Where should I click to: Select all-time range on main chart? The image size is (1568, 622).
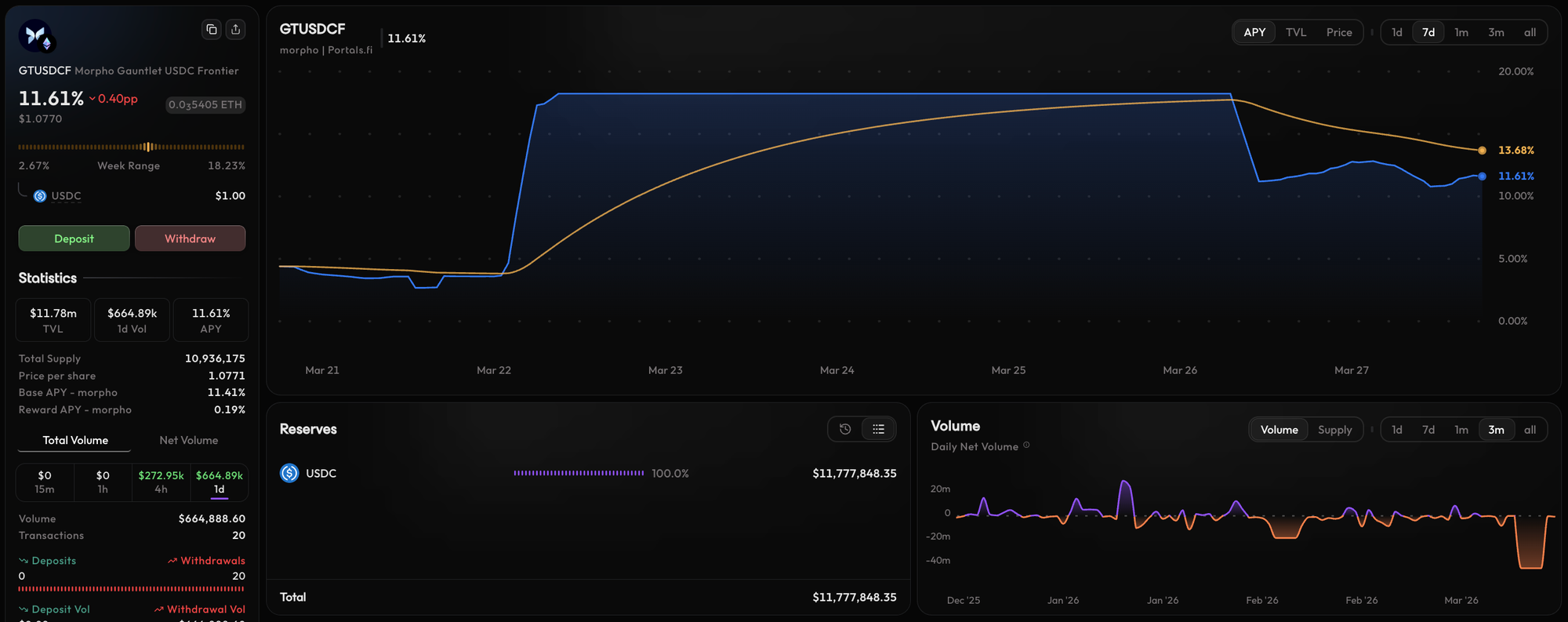tap(1530, 32)
